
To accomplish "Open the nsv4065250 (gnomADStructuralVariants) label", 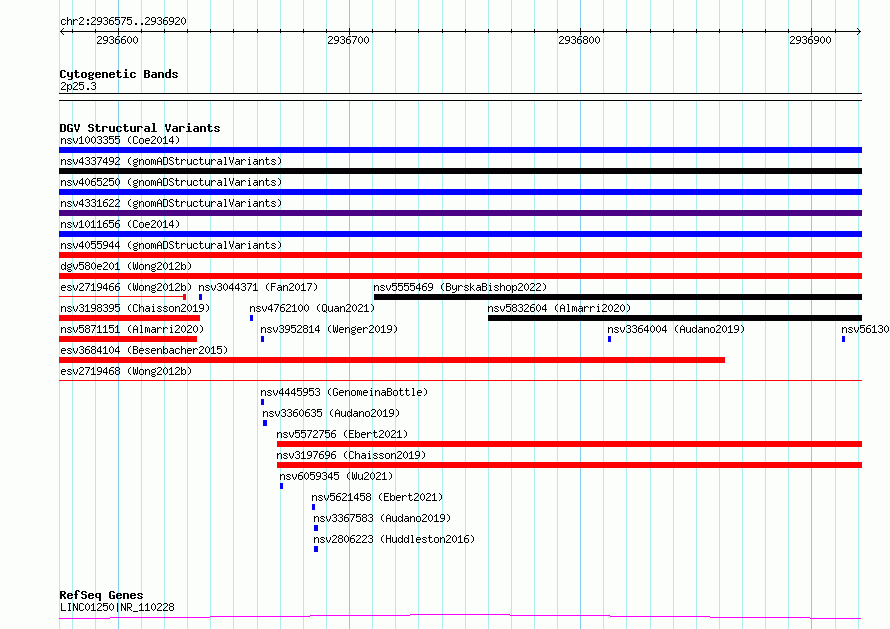I will (x=171, y=182).
